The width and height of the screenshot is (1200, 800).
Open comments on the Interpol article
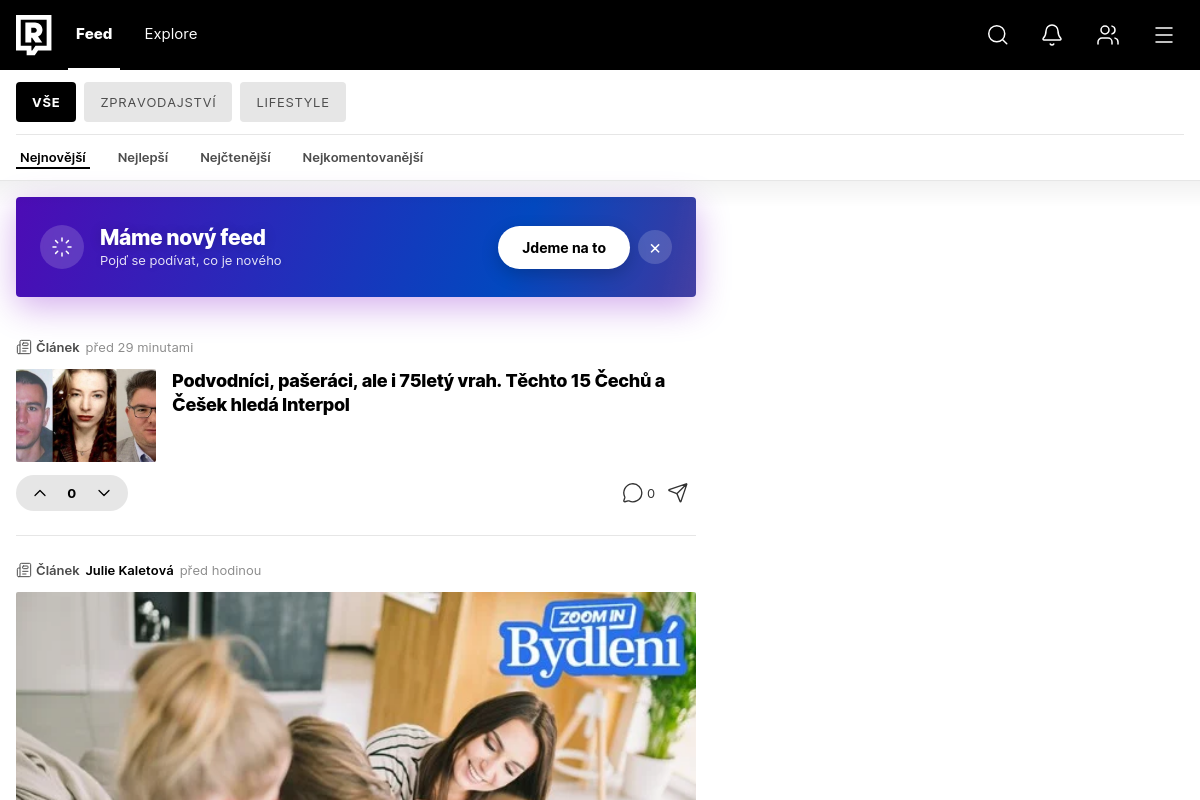point(638,493)
